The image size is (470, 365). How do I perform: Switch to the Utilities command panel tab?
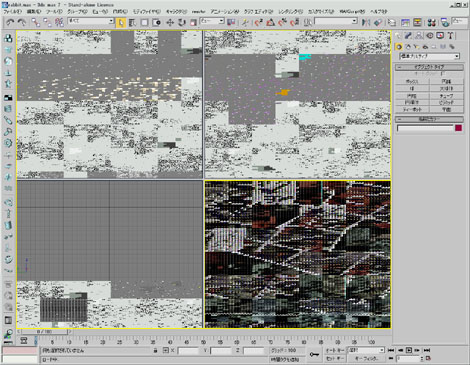(451, 36)
